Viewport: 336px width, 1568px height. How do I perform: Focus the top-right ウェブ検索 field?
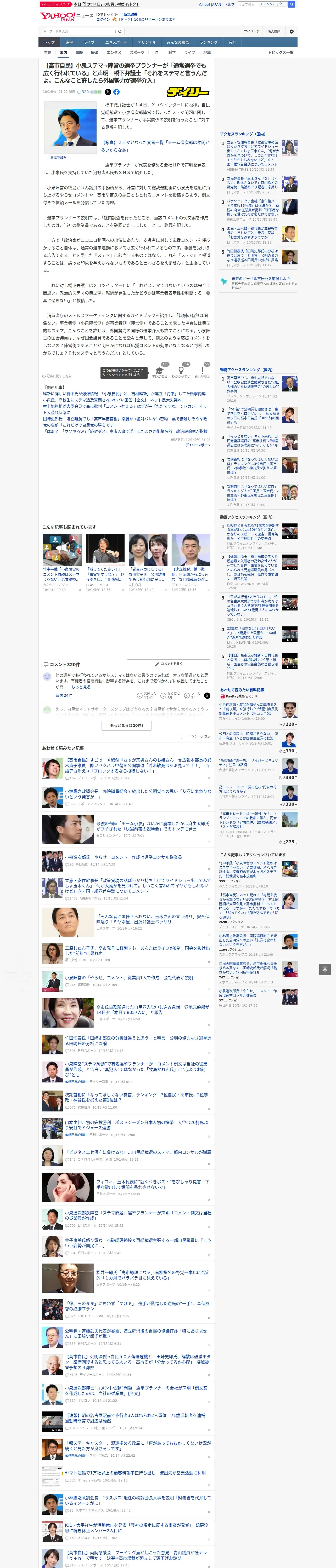pos(248,4)
